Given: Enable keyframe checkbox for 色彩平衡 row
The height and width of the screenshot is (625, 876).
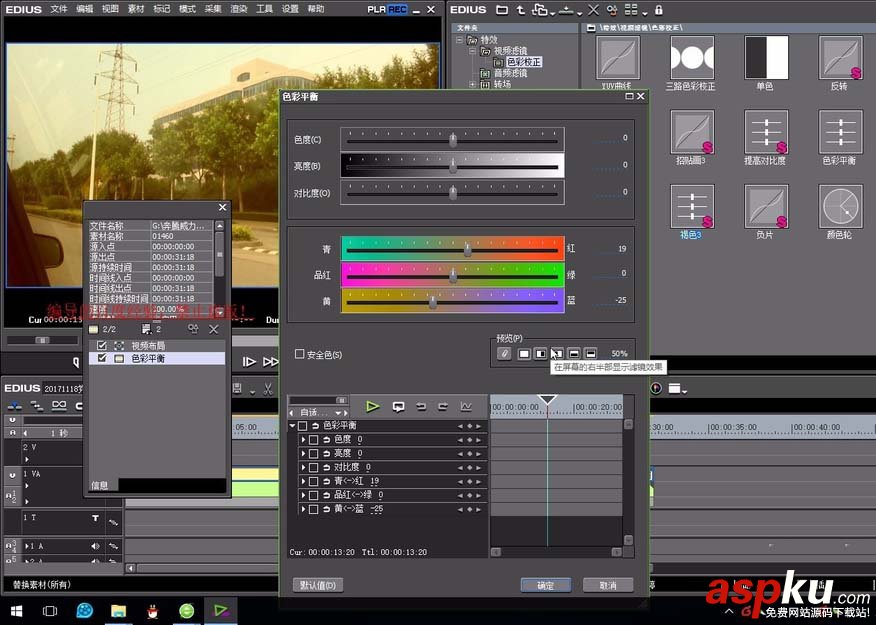Looking at the screenshot, I should click(x=302, y=426).
